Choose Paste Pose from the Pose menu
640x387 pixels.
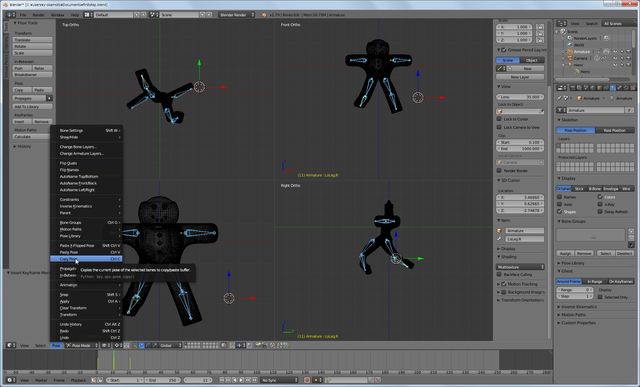click(x=86, y=252)
